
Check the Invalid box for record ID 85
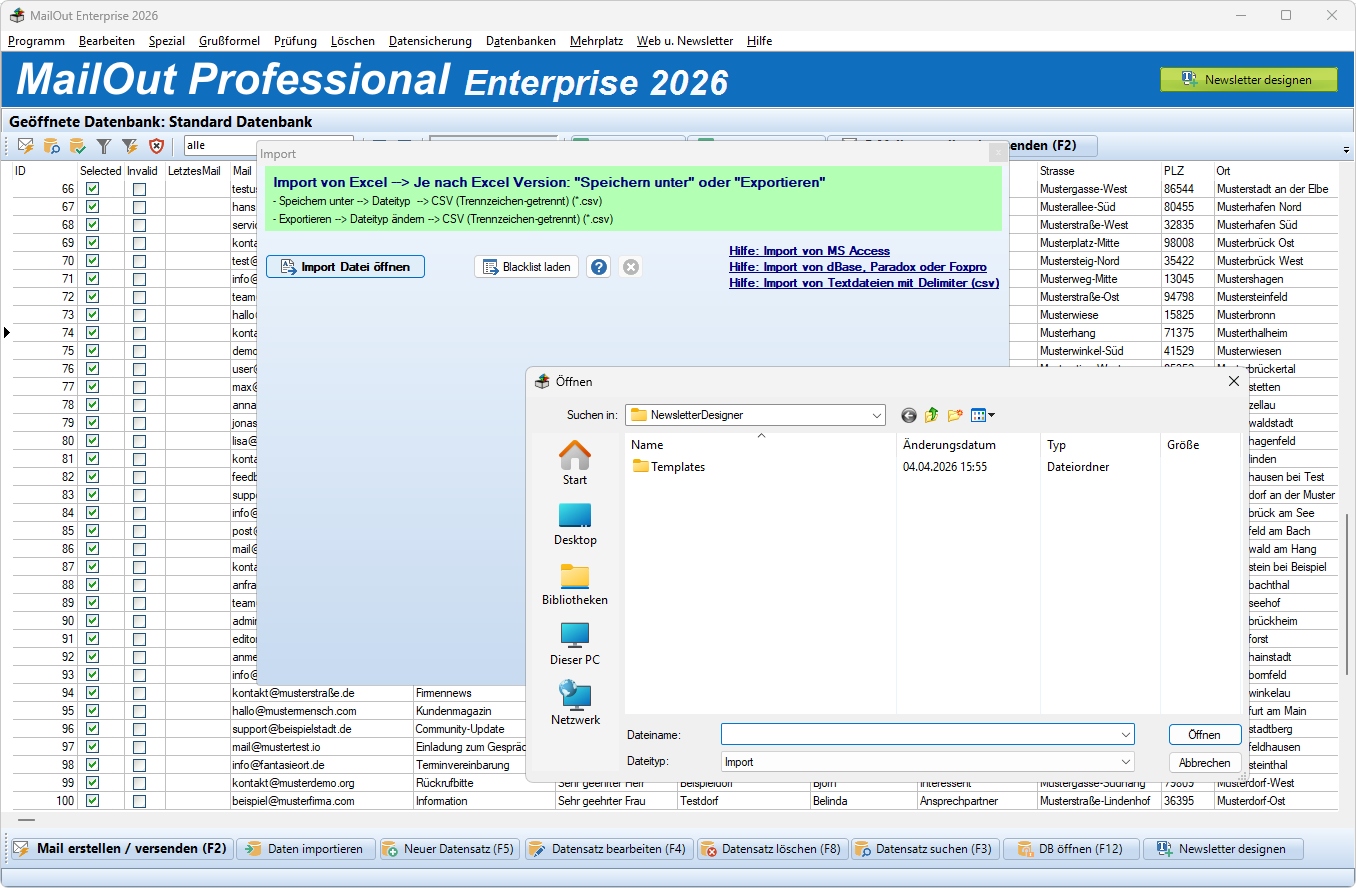(x=139, y=531)
